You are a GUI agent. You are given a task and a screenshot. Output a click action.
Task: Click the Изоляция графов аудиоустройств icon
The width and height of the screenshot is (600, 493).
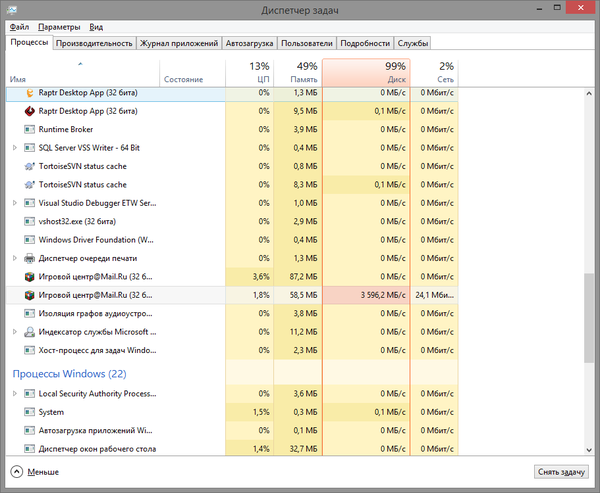click(x=29, y=314)
